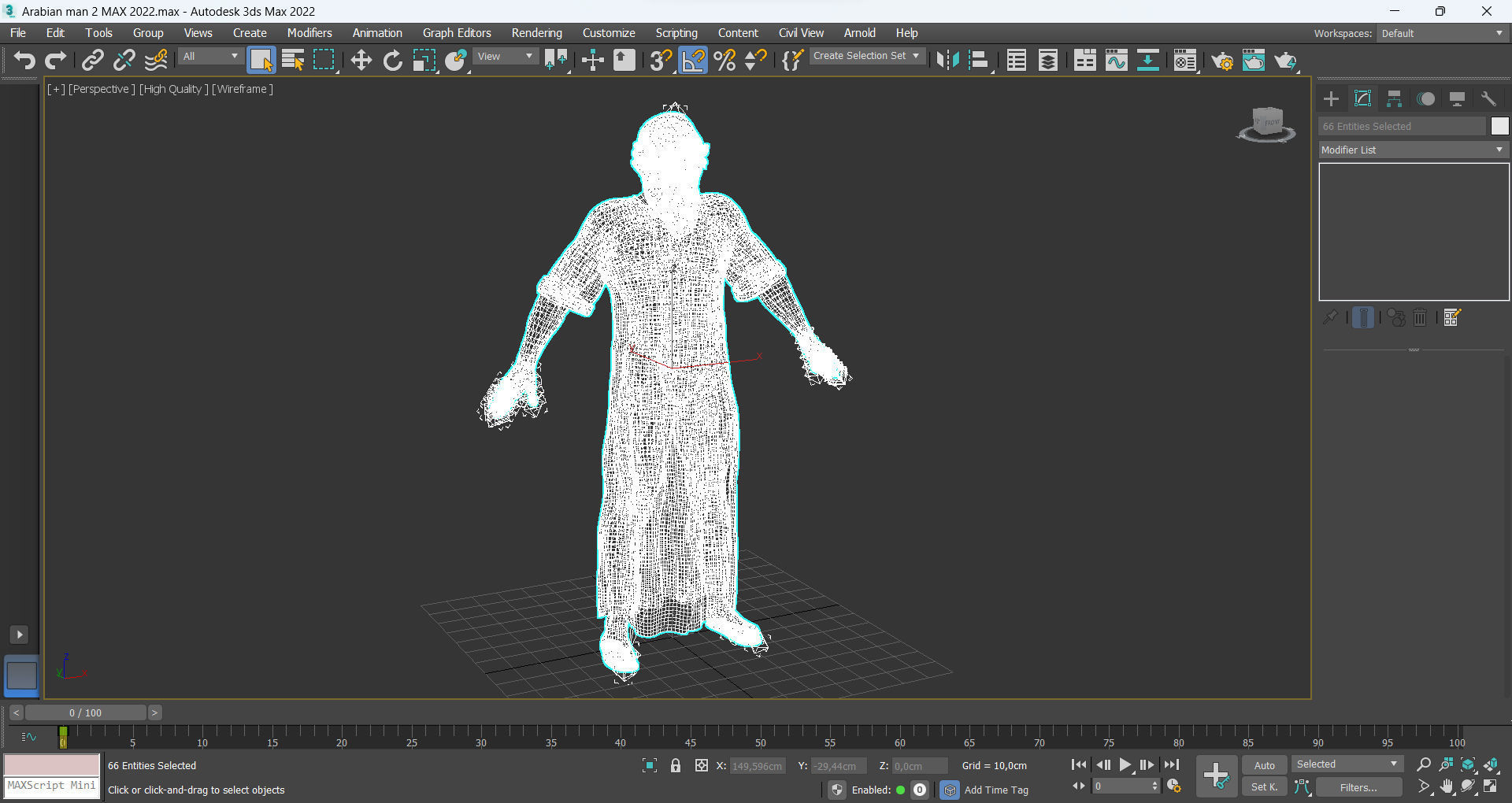
Task: Go to the end frame
Action: (x=1172, y=764)
